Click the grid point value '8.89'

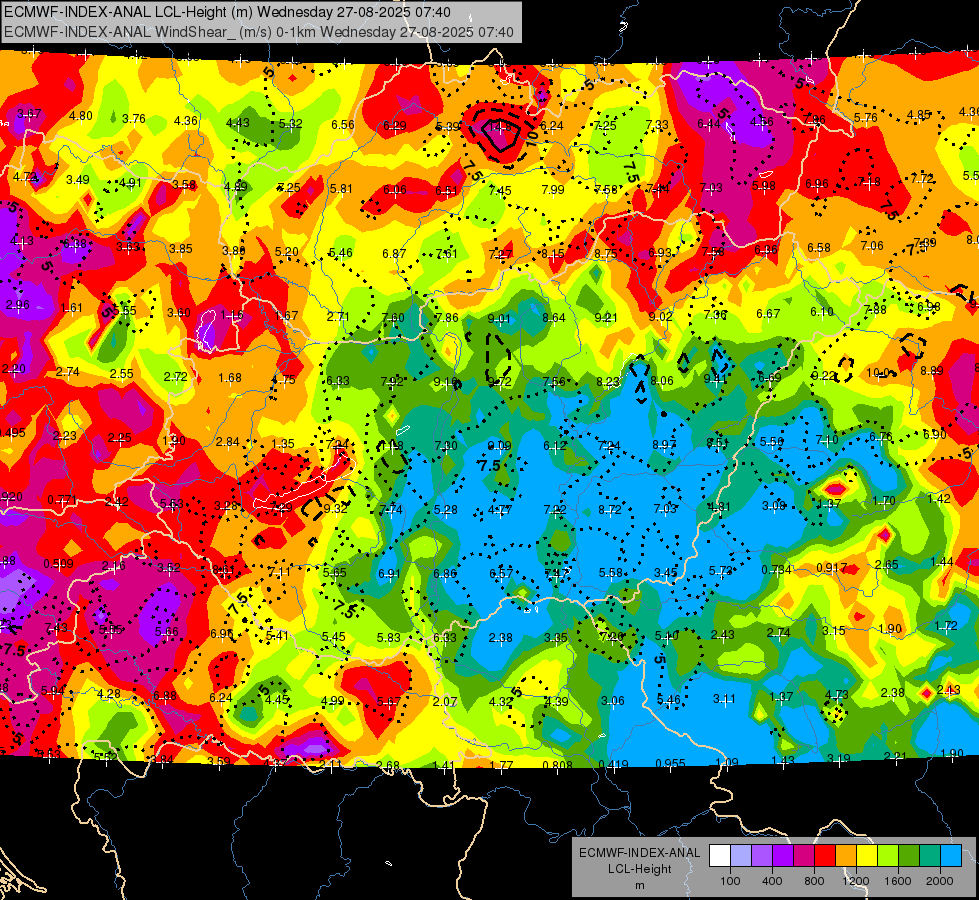(x=932, y=370)
